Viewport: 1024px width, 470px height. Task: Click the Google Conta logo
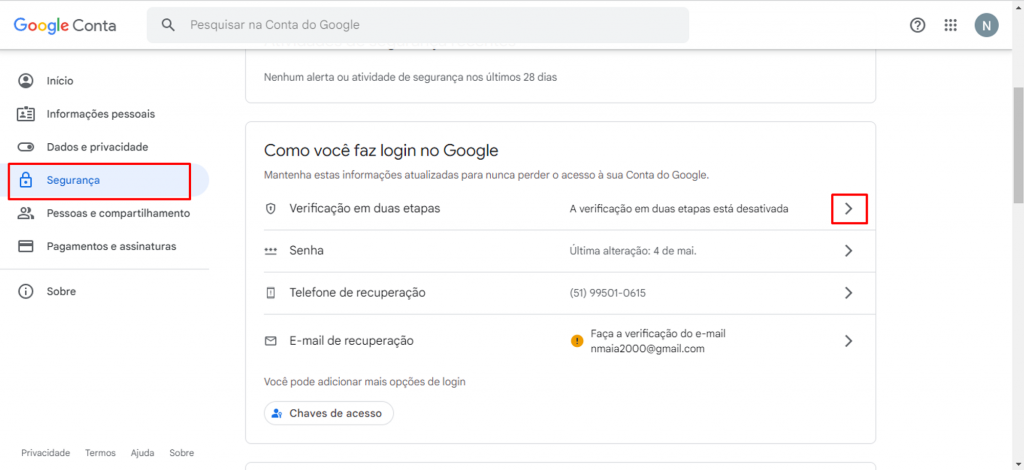(x=65, y=25)
